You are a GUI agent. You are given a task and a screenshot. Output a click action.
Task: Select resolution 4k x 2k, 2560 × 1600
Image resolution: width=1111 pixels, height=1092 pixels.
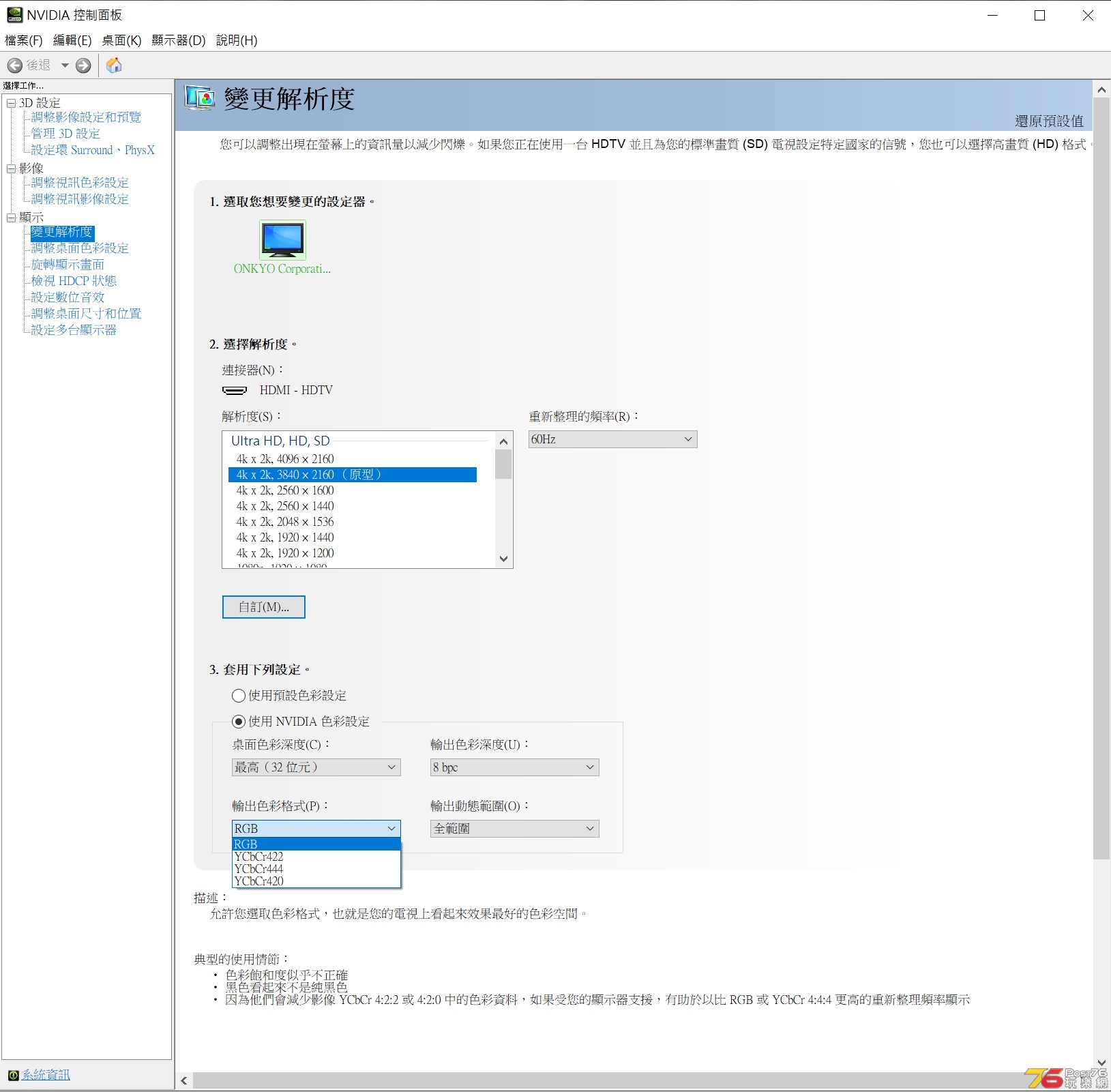tap(353, 490)
